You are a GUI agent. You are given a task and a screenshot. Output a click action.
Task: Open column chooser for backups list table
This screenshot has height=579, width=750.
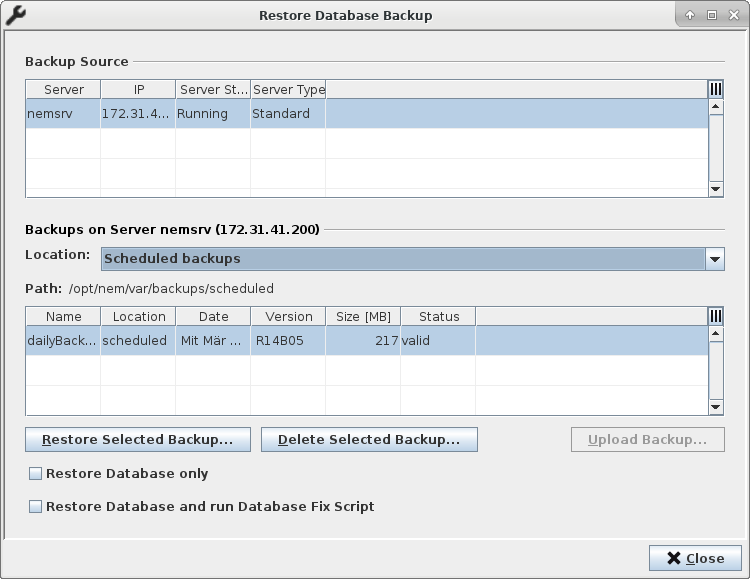click(x=716, y=316)
